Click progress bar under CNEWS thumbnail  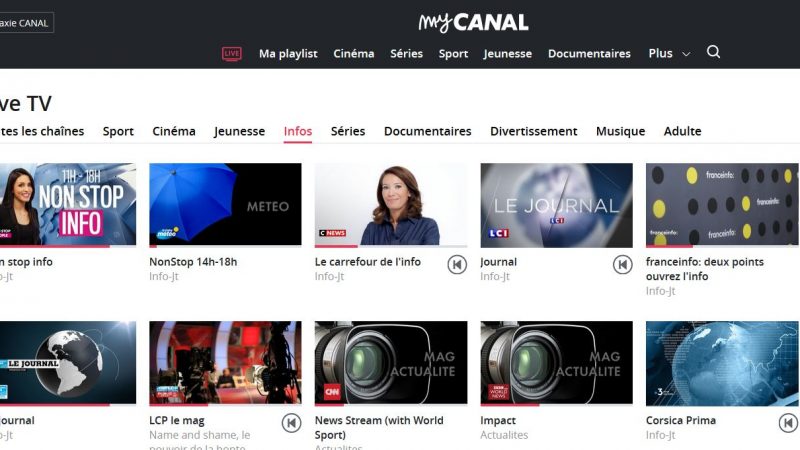391,246
